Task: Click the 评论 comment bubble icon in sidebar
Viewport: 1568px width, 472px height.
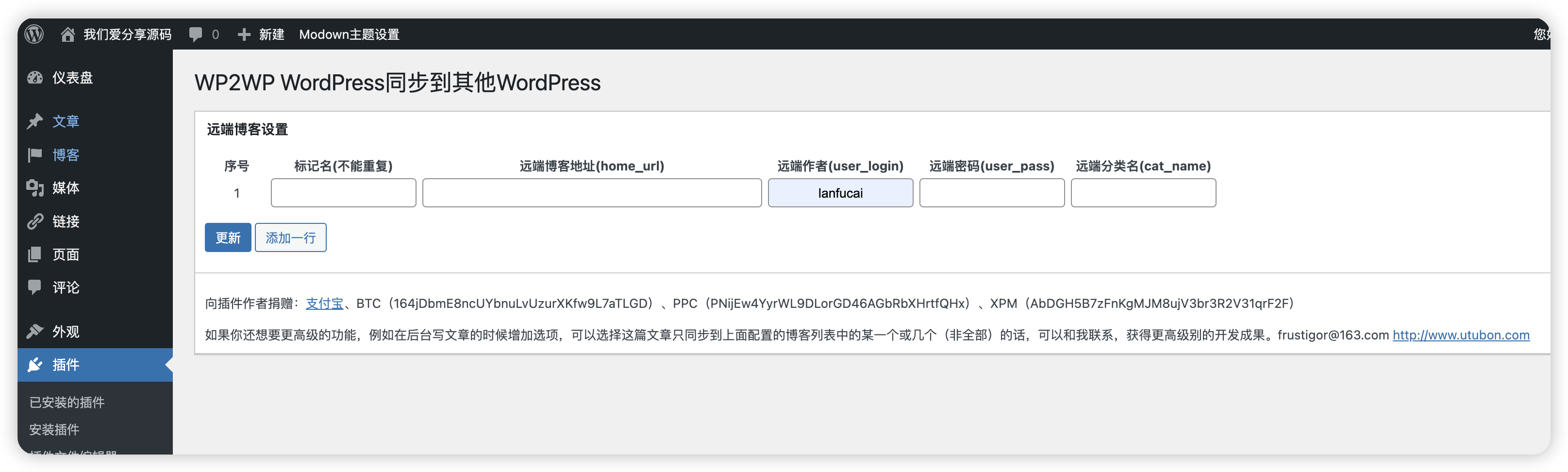Action: coord(35,287)
